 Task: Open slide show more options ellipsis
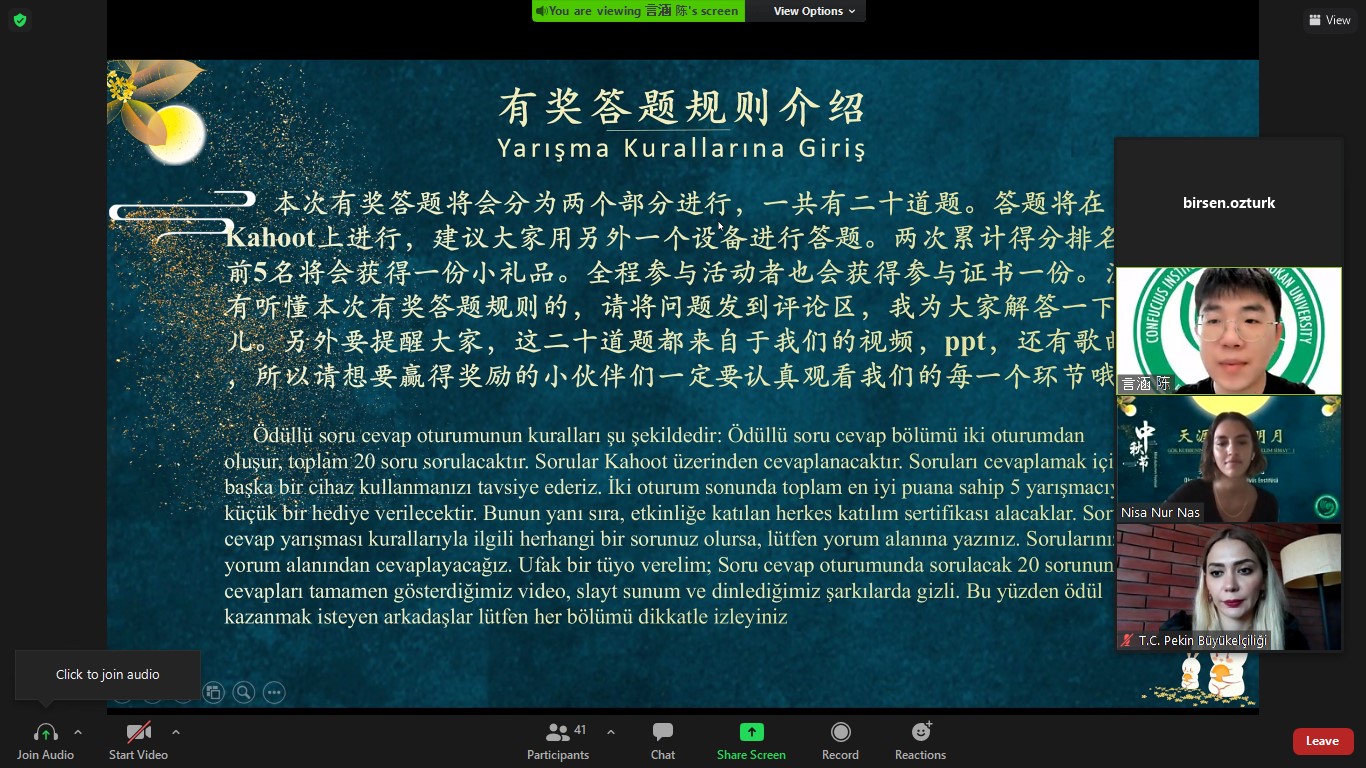(x=274, y=692)
